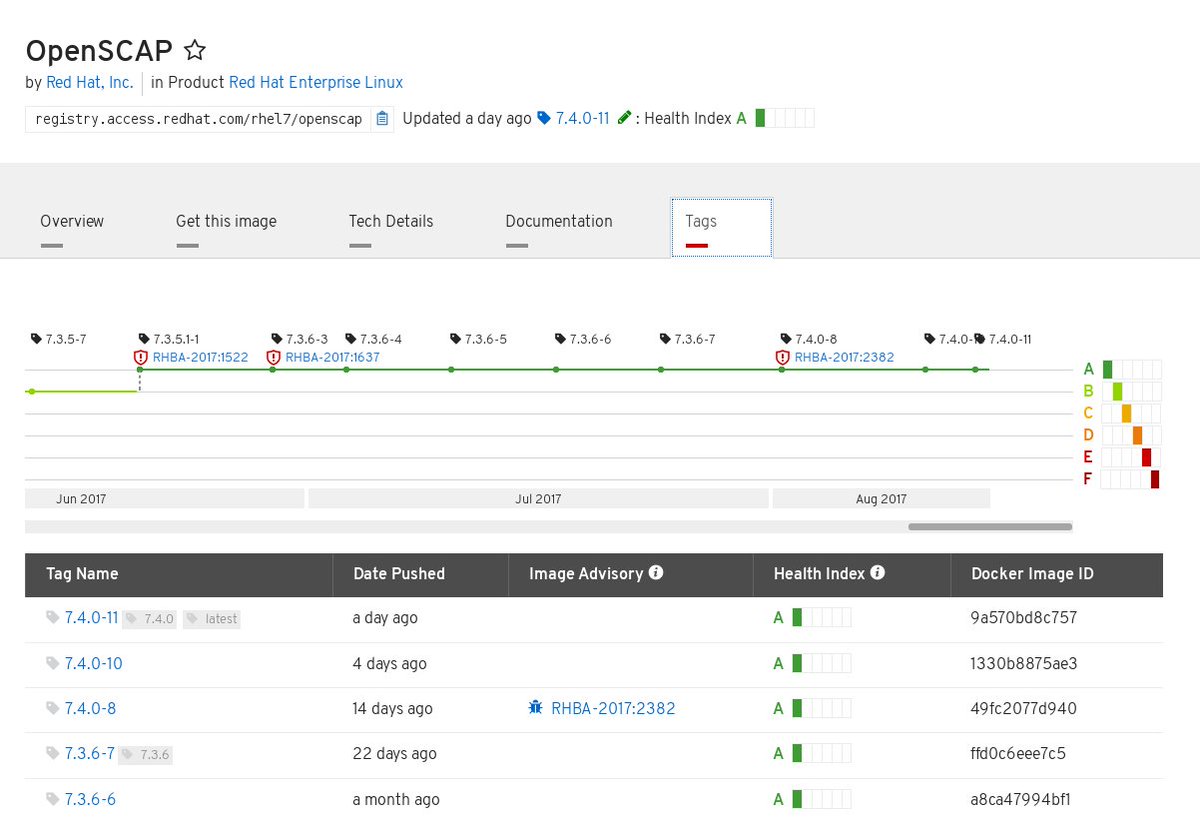Image resolution: width=1200 pixels, height=819 pixels.
Task: Click bug icon beside RHBA-2017:2382 in table
Action: coord(535,708)
